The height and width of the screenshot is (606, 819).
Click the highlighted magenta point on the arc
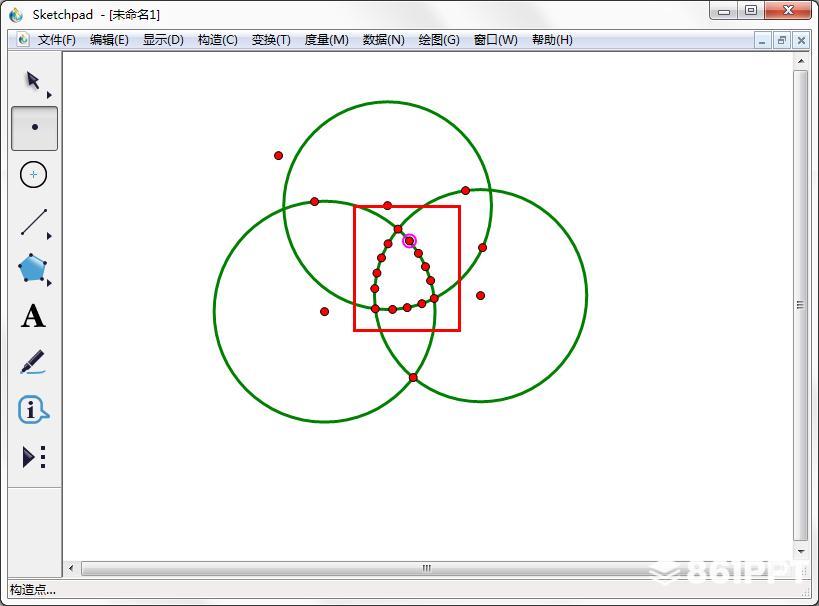(409, 241)
